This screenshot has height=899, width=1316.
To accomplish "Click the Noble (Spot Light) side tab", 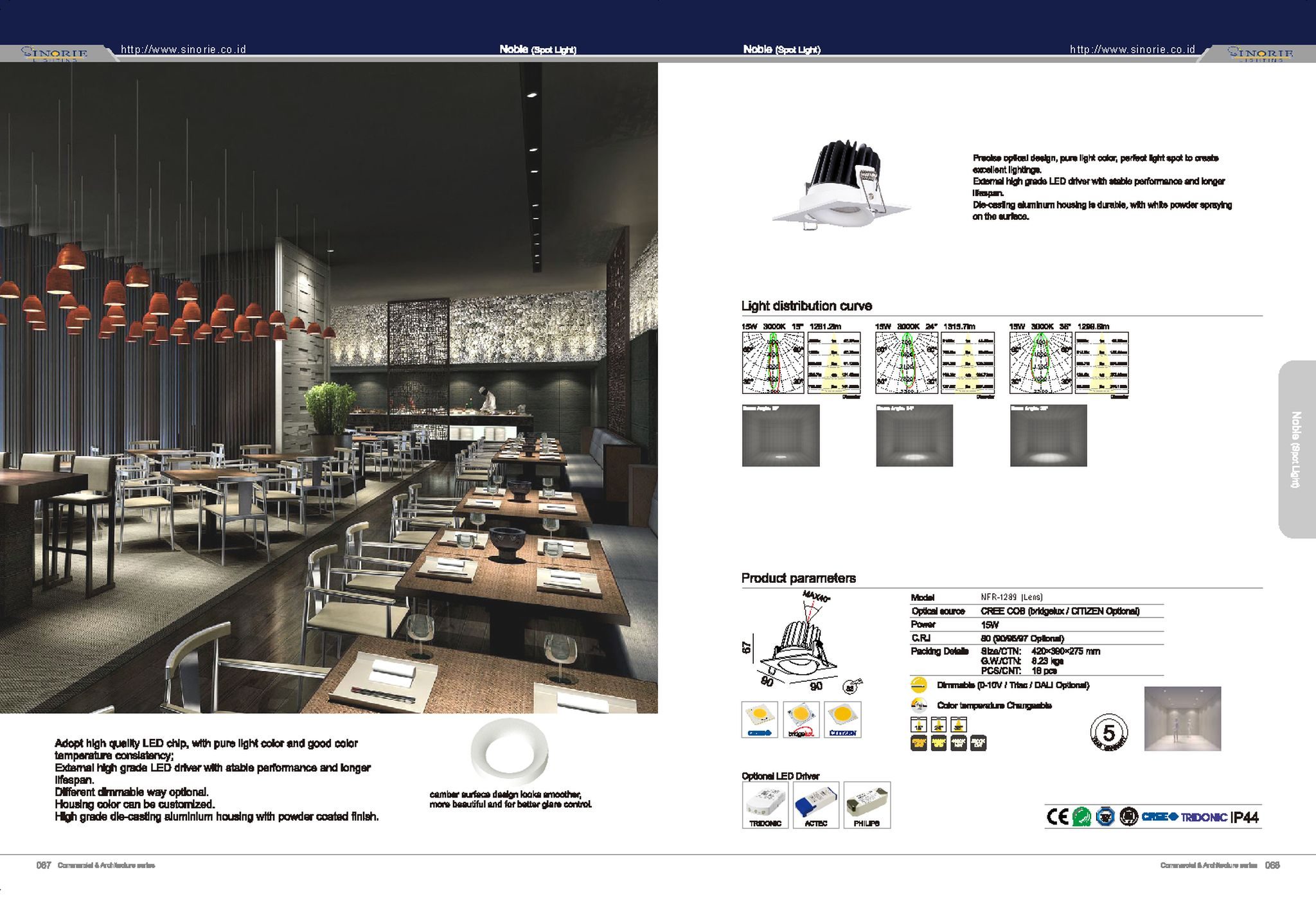I will tap(1296, 449).
